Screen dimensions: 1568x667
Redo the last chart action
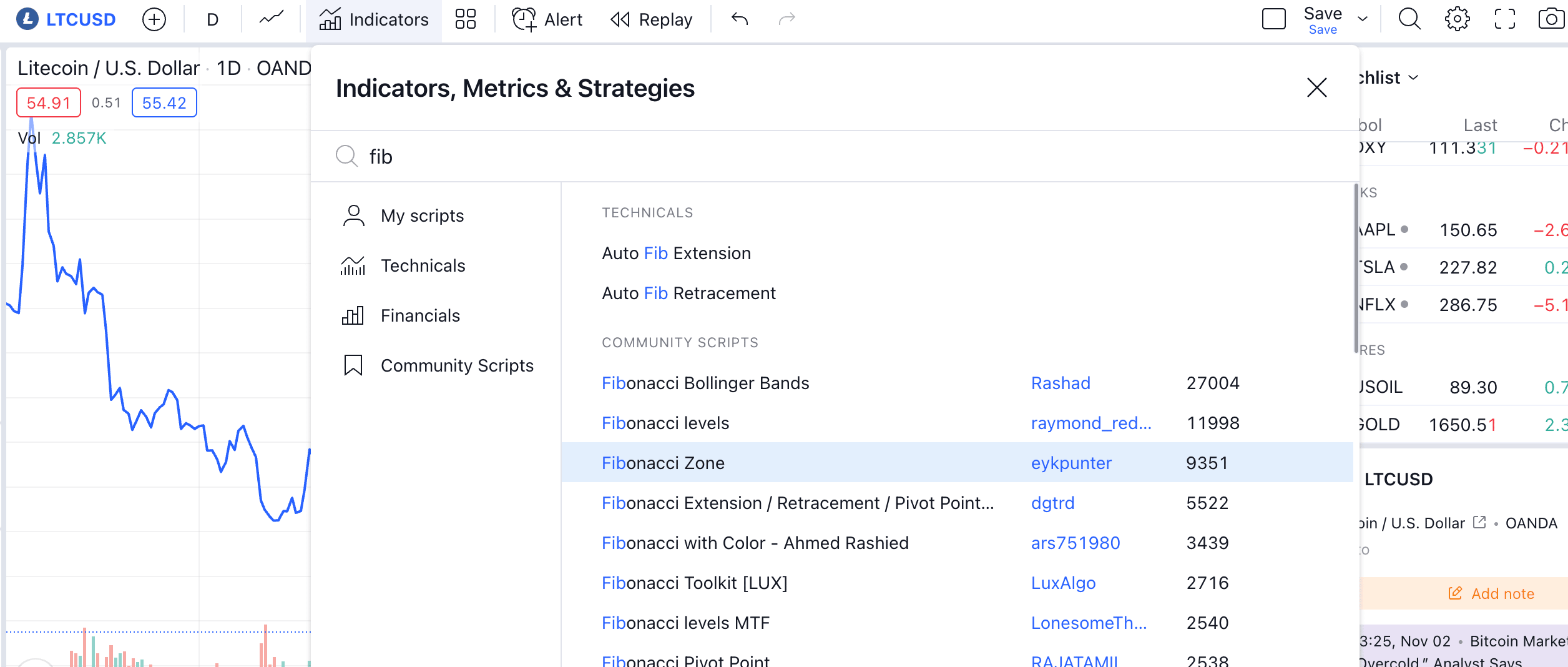click(786, 19)
